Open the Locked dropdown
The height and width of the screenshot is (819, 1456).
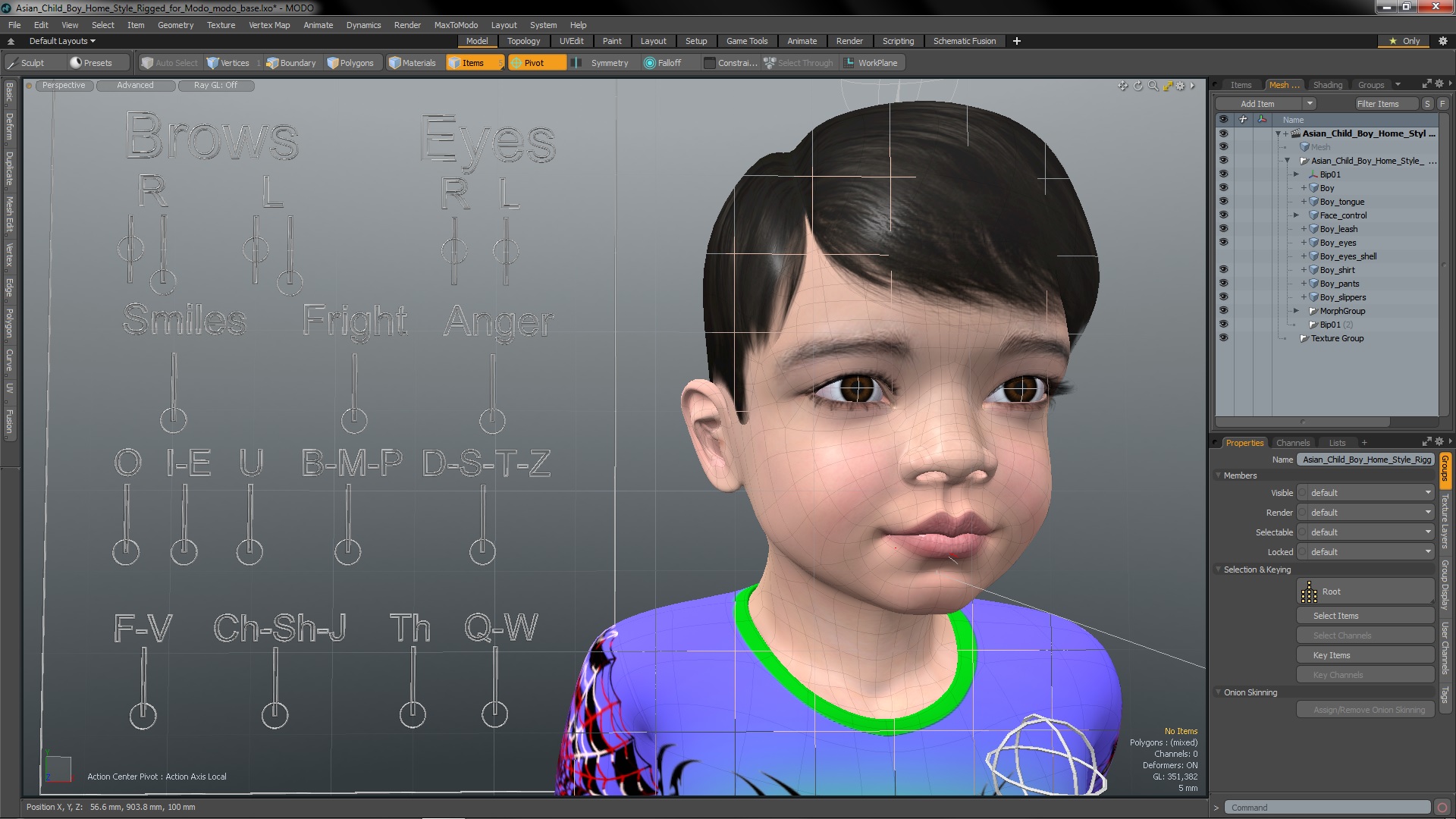pyautogui.click(x=1366, y=552)
